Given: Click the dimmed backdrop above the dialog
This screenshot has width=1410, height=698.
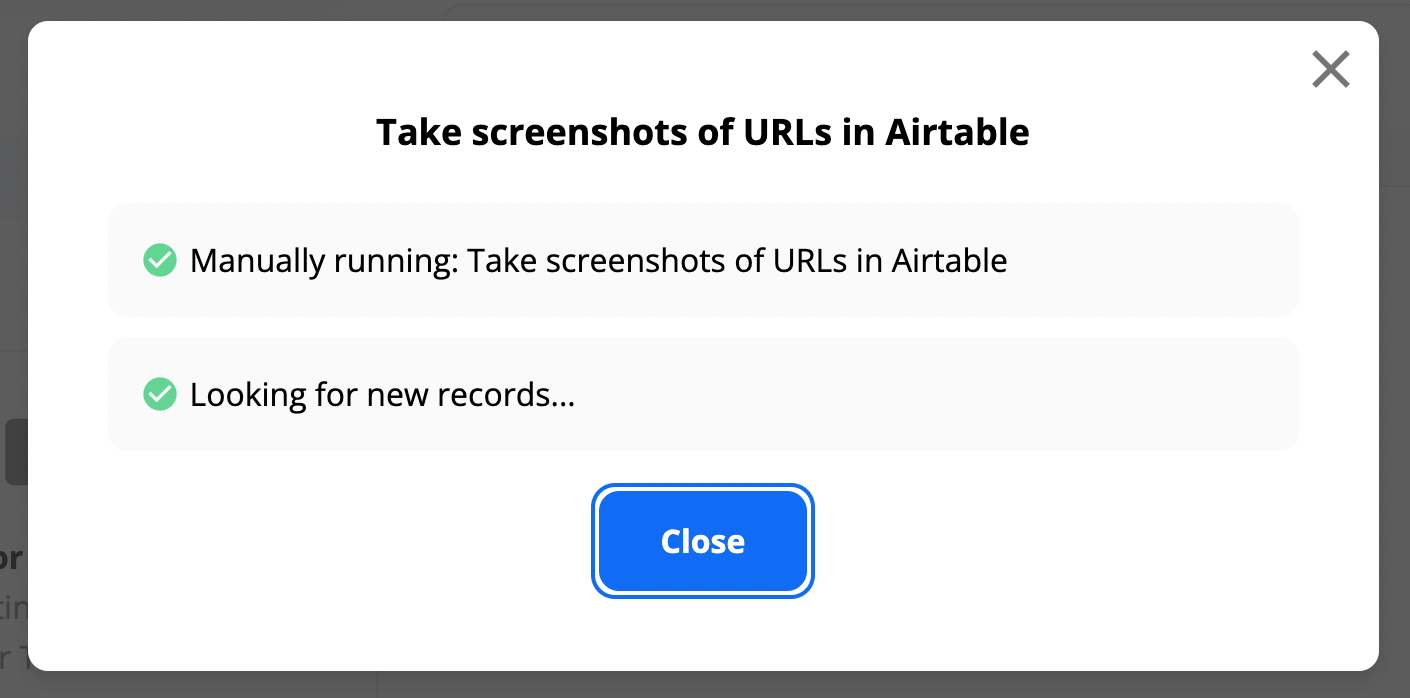Looking at the screenshot, I should click(x=700, y=9).
